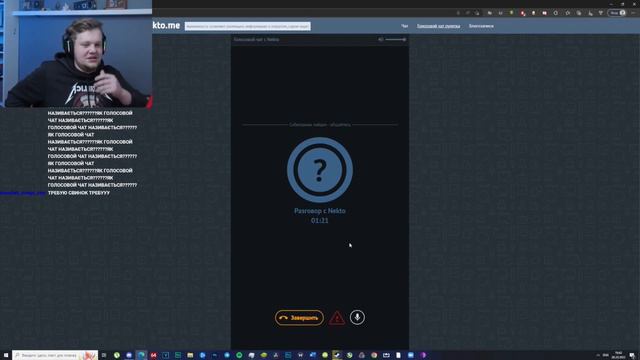The height and width of the screenshot is (360, 640).
Task: Click the speaker volume icon in chat header
Action: [380, 40]
